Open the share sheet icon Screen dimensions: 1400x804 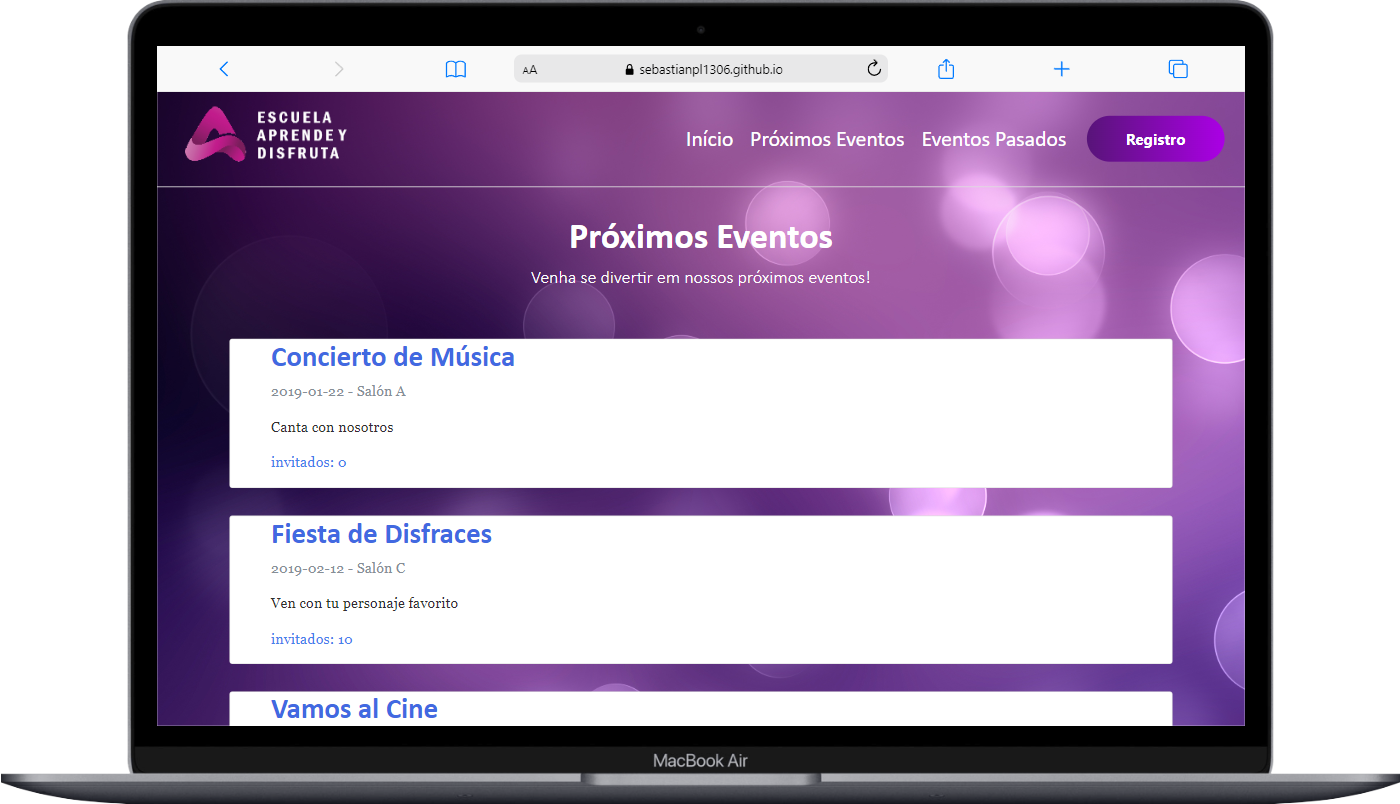[x=946, y=69]
